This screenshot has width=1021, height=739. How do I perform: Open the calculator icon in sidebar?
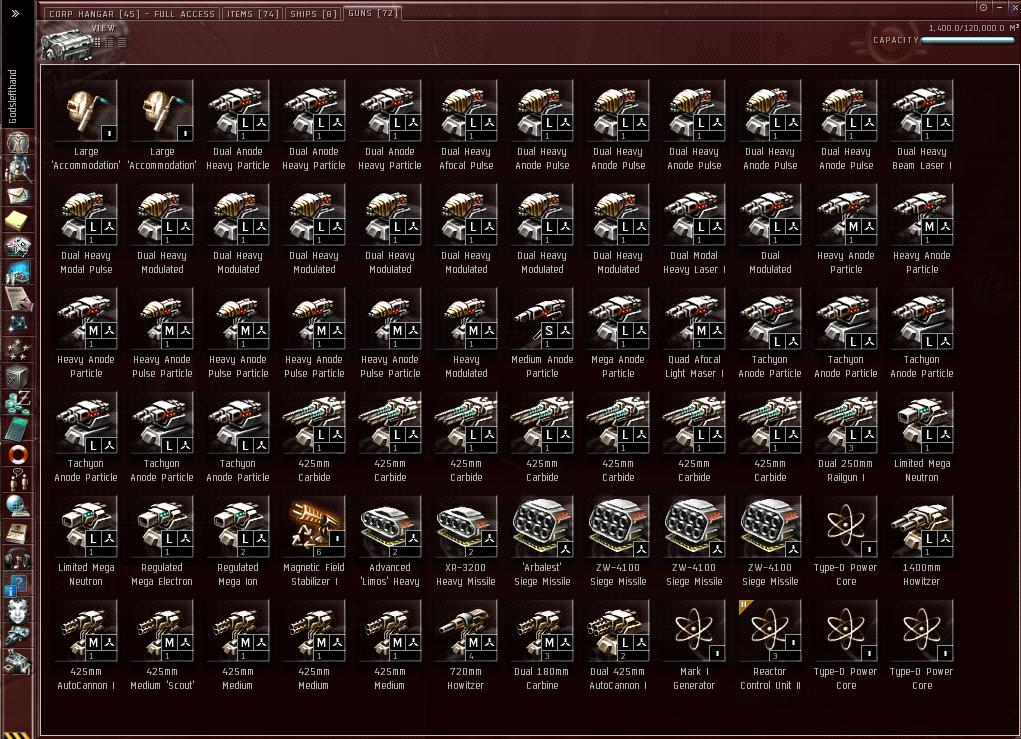18,427
